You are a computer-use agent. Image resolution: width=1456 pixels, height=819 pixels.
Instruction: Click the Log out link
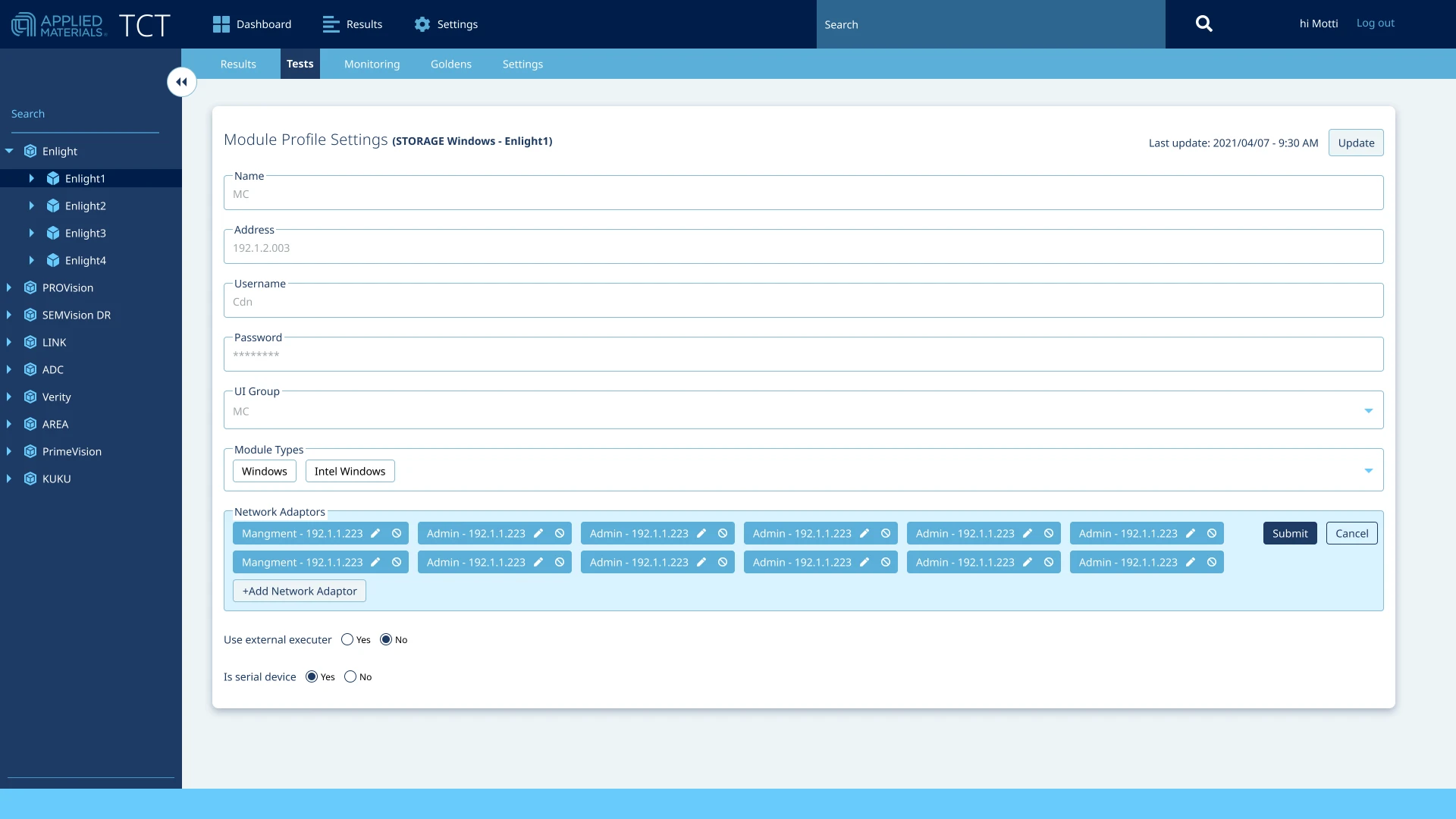[1375, 23]
